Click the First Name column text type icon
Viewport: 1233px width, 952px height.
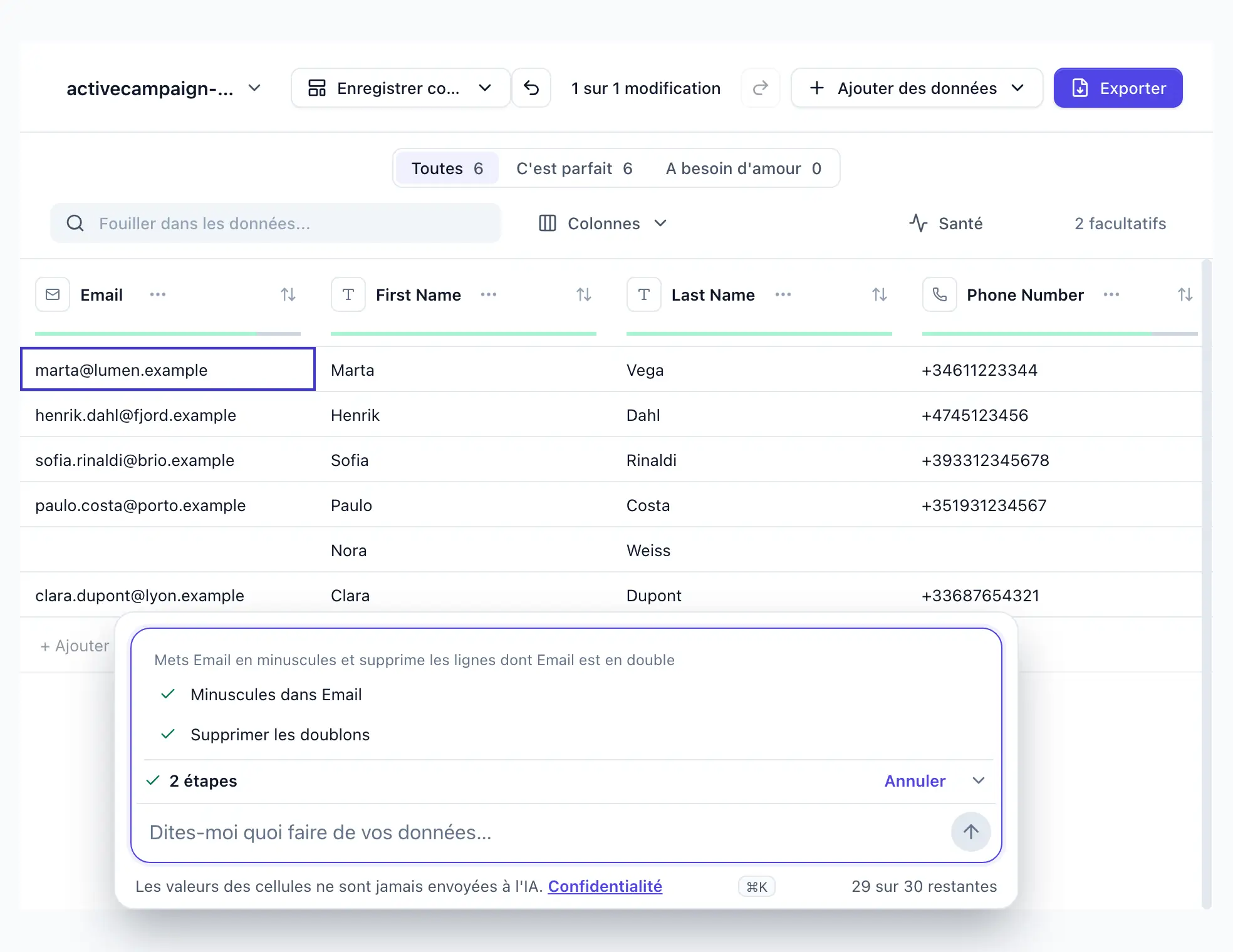tap(348, 294)
